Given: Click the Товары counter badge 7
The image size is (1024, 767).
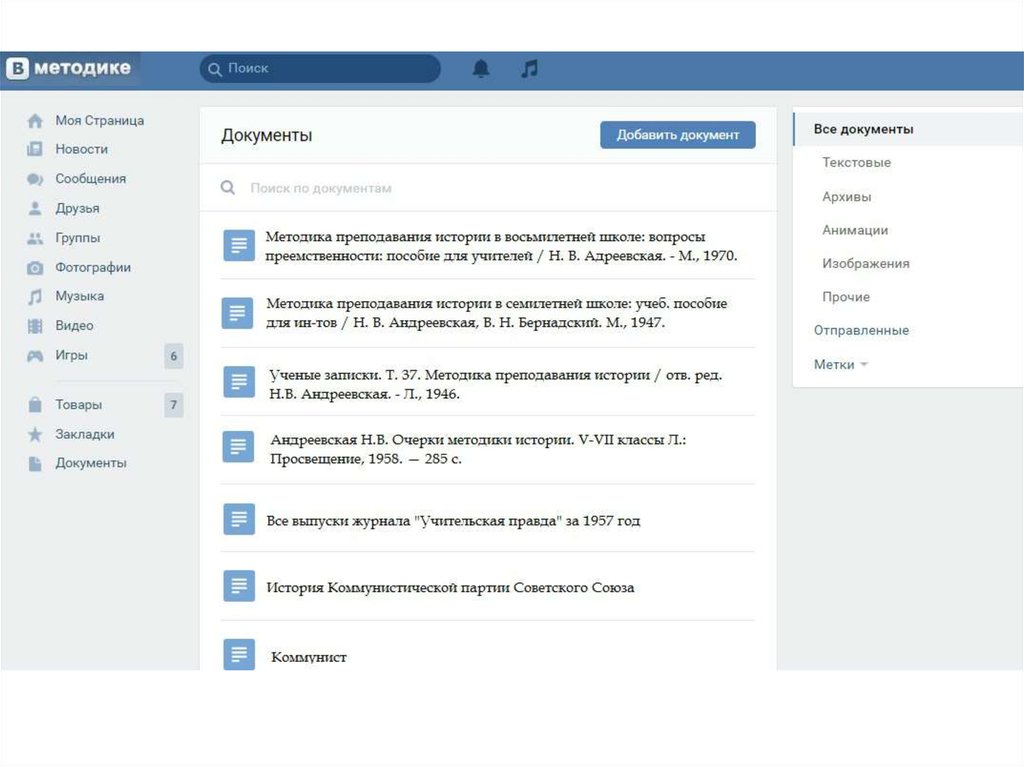Looking at the screenshot, I should coord(174,405).
